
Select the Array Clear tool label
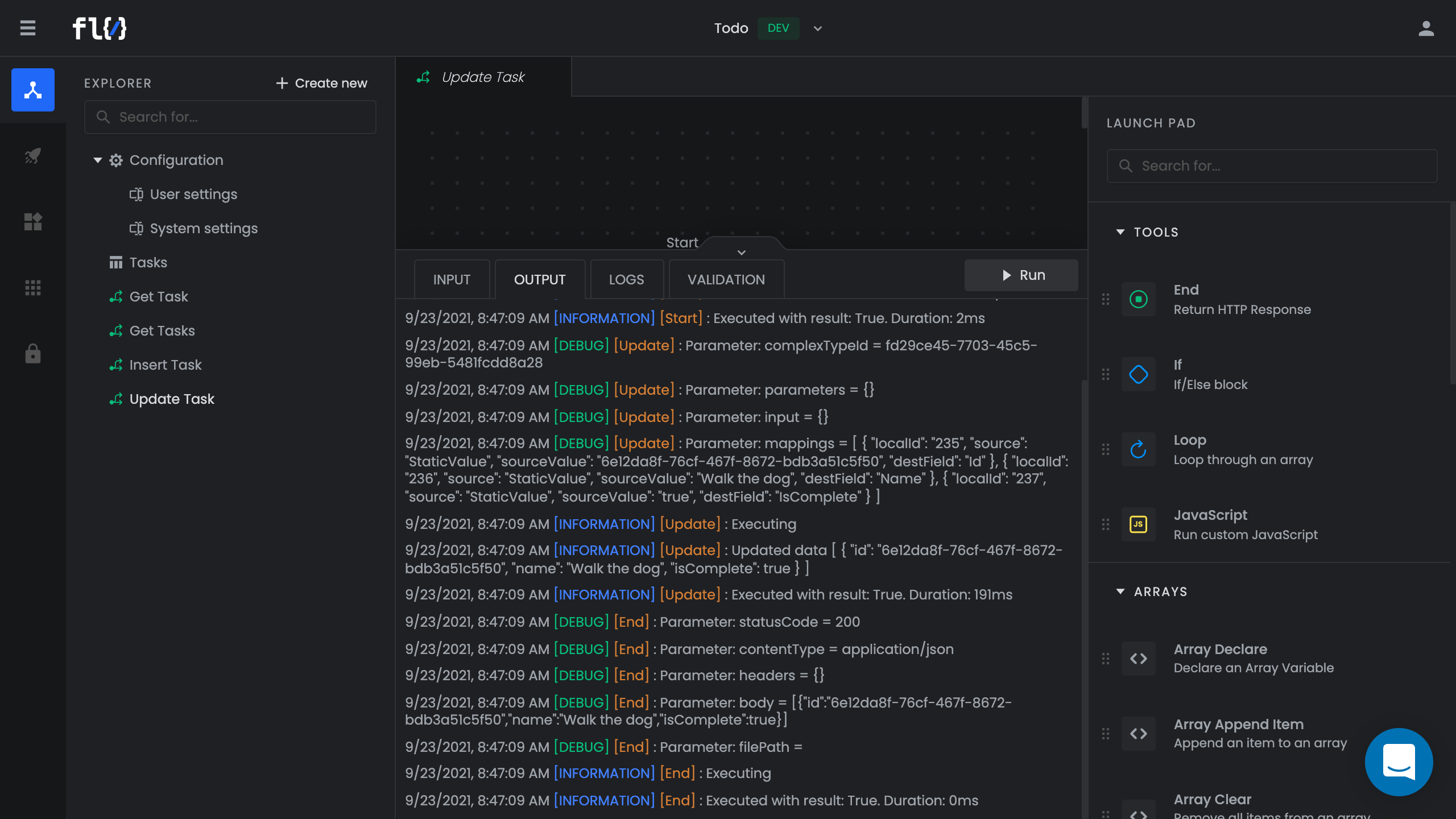tap(1213, 800)
